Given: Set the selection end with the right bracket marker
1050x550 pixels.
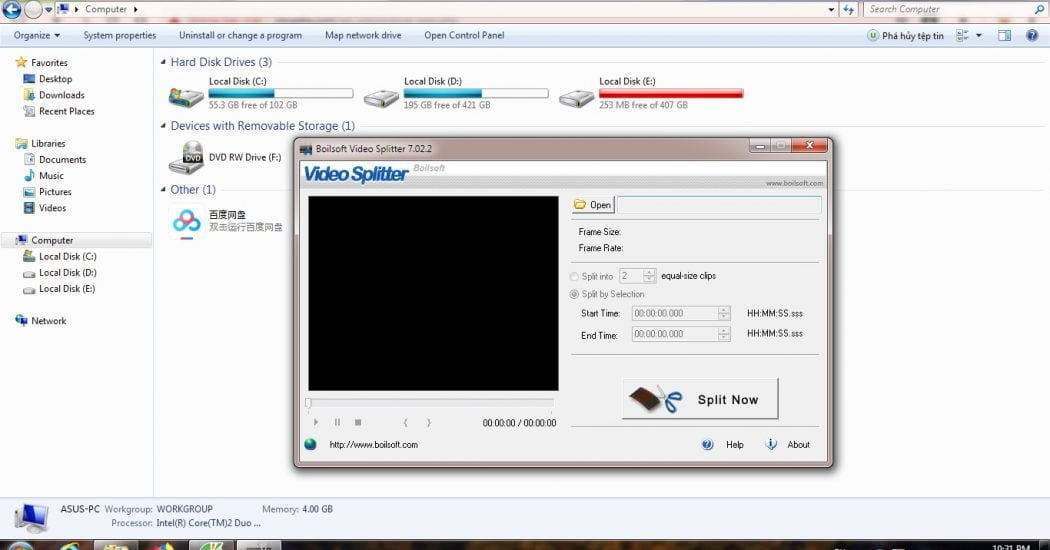Looking at the screenshot, I should tap(429, 423).
